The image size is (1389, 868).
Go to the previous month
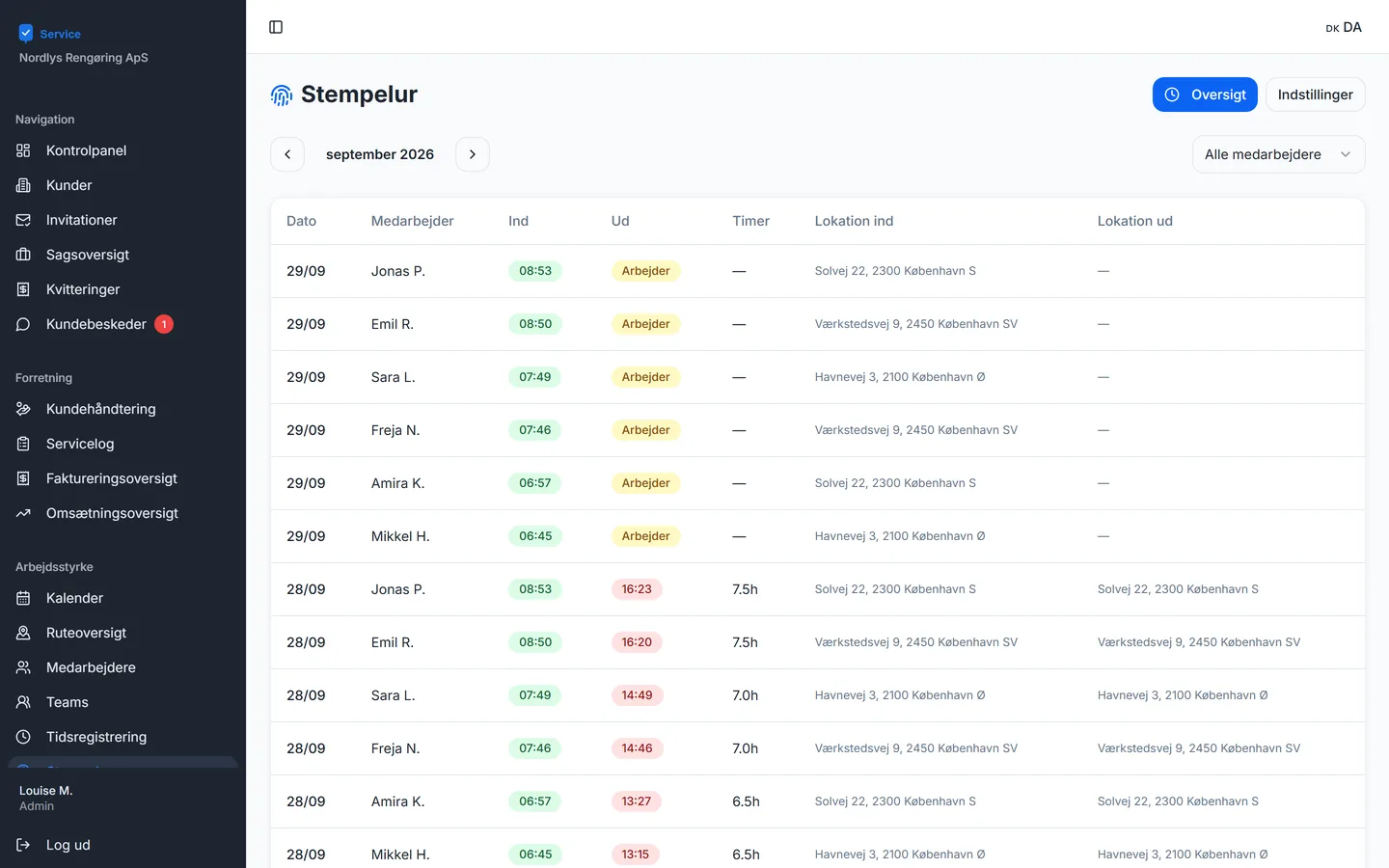287,154
